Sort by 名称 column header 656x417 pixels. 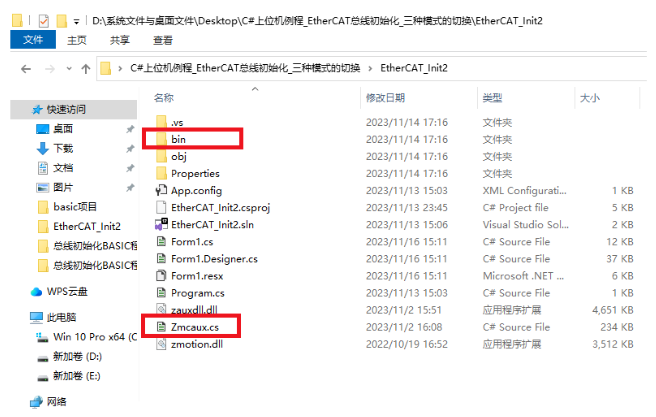click(164, 98)
